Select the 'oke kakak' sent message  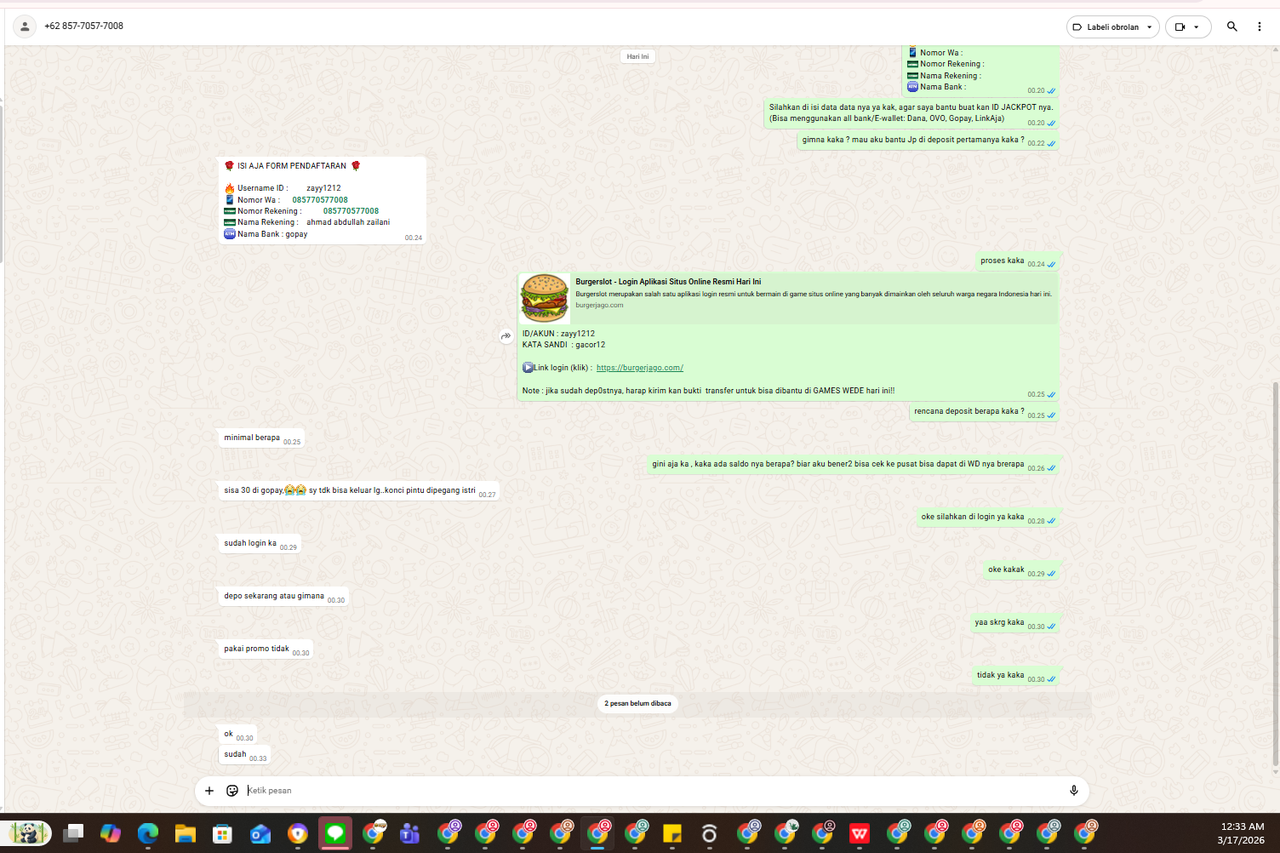click(x=1021, y=571)
